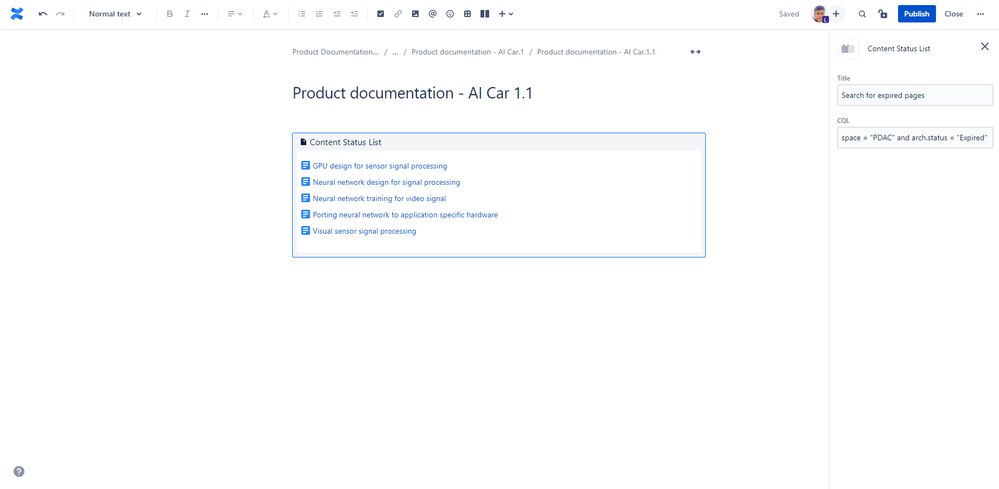Open breadcrumb Product documentation - AI Car.1
999x489 pixels.
[x=468, y=52]
